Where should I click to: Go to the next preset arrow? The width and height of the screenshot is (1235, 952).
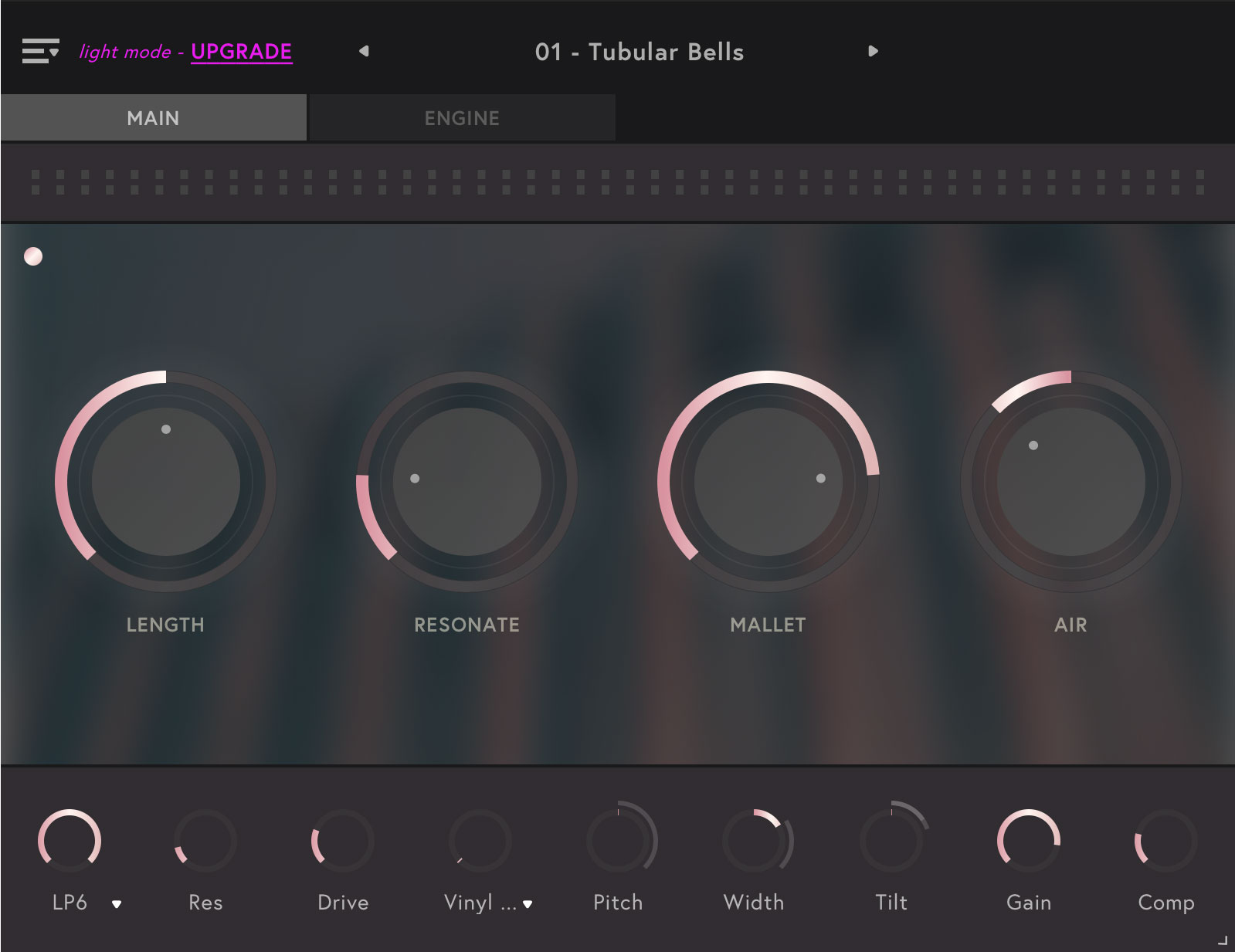click(873, 51)
